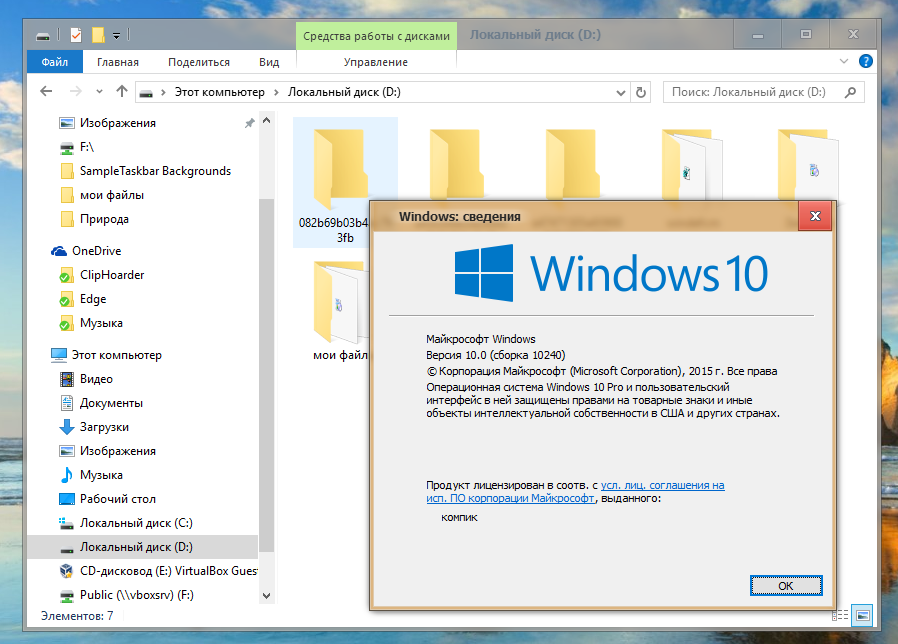
Task: Click the Properties icon in quick access toolbar
Action: [76, 36]
